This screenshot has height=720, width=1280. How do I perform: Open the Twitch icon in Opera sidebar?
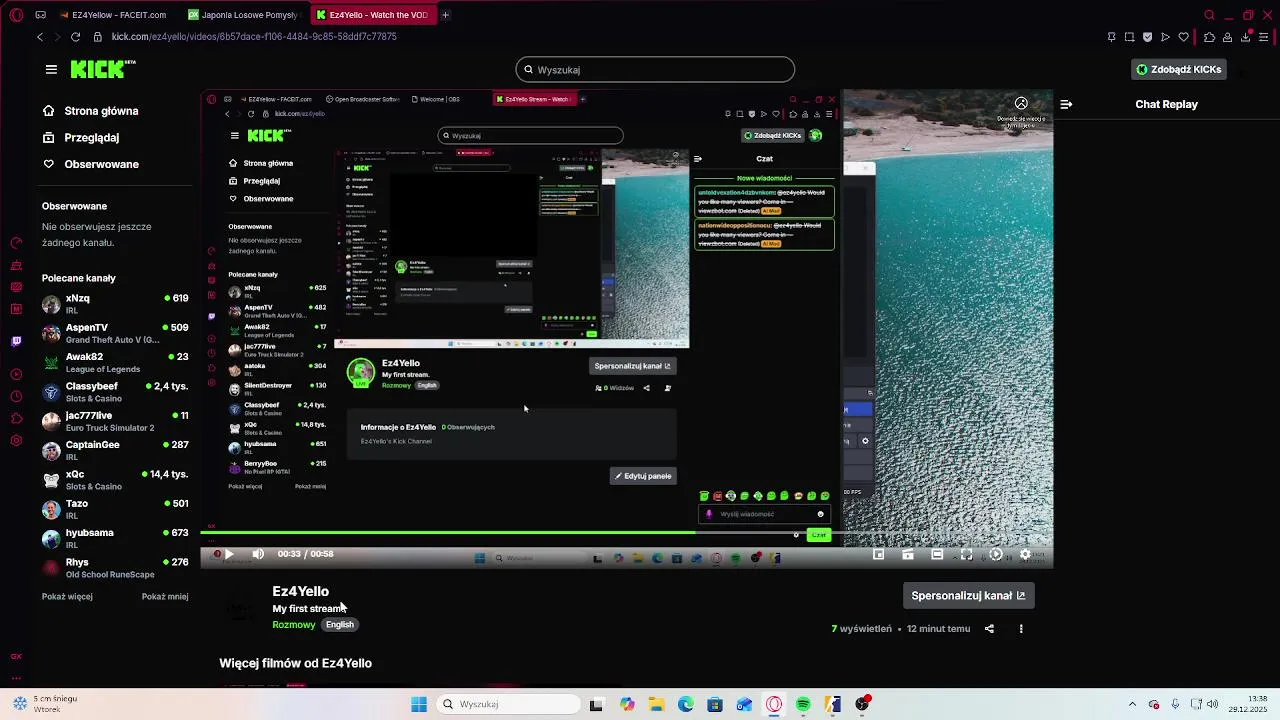16,341
